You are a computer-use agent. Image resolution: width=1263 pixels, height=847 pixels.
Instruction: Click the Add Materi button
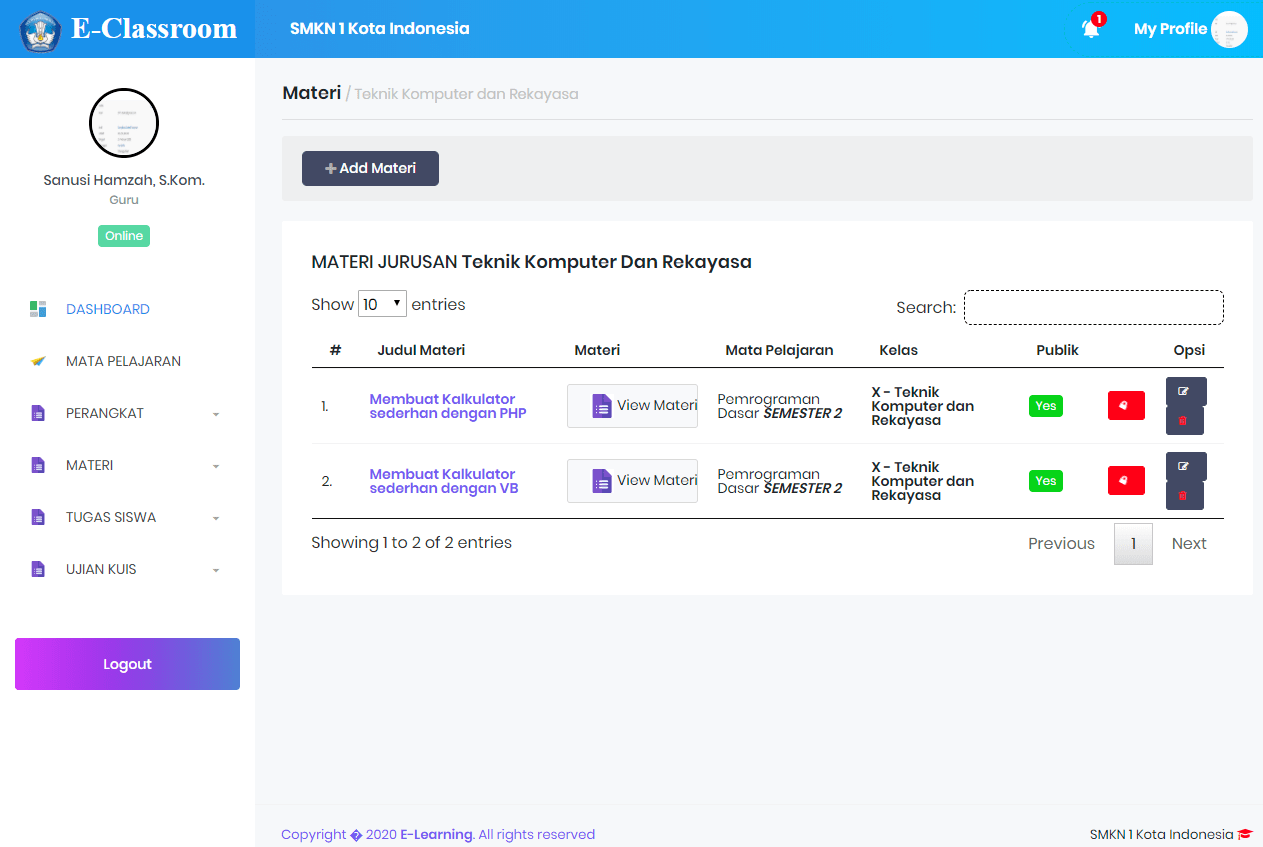370,168
